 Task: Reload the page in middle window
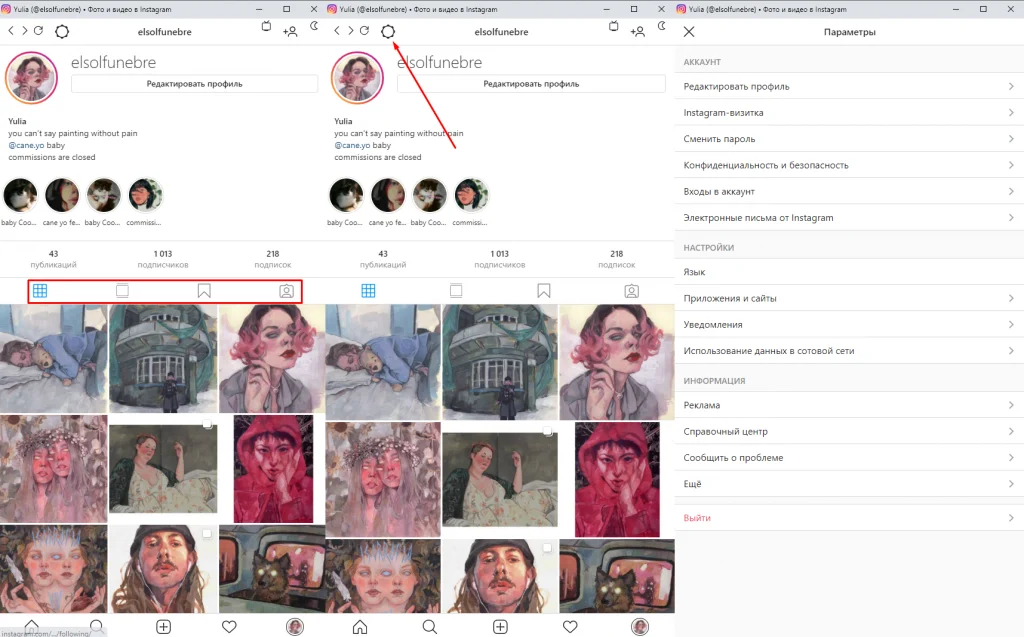364,31
